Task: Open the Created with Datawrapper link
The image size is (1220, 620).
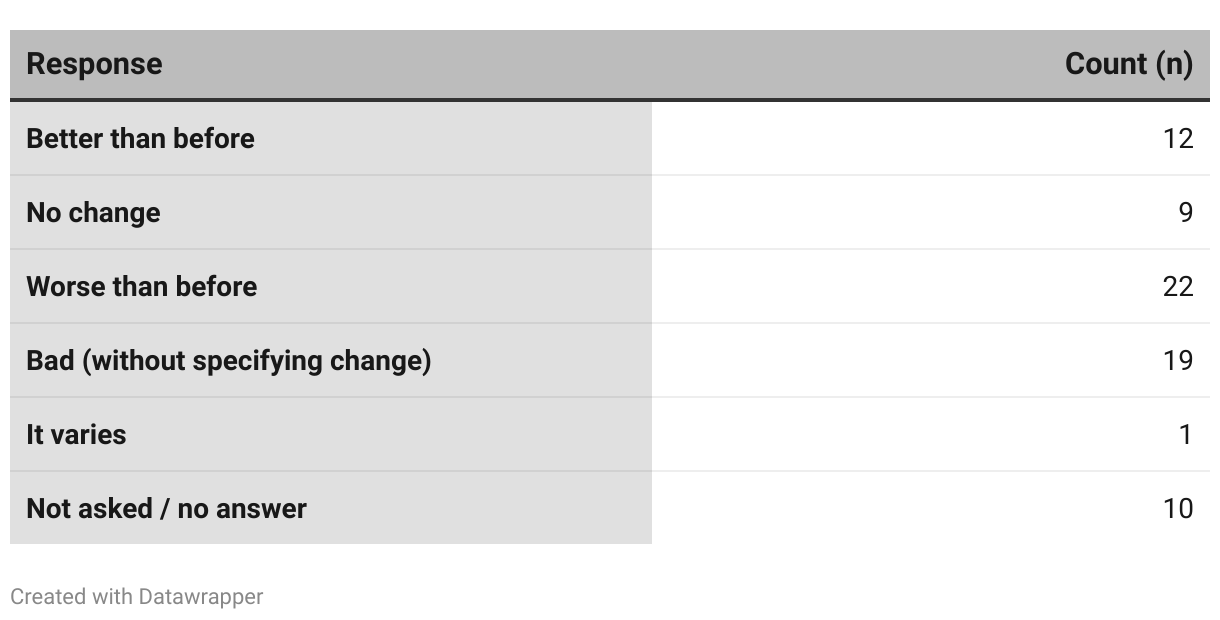Action: click(136, 597)
